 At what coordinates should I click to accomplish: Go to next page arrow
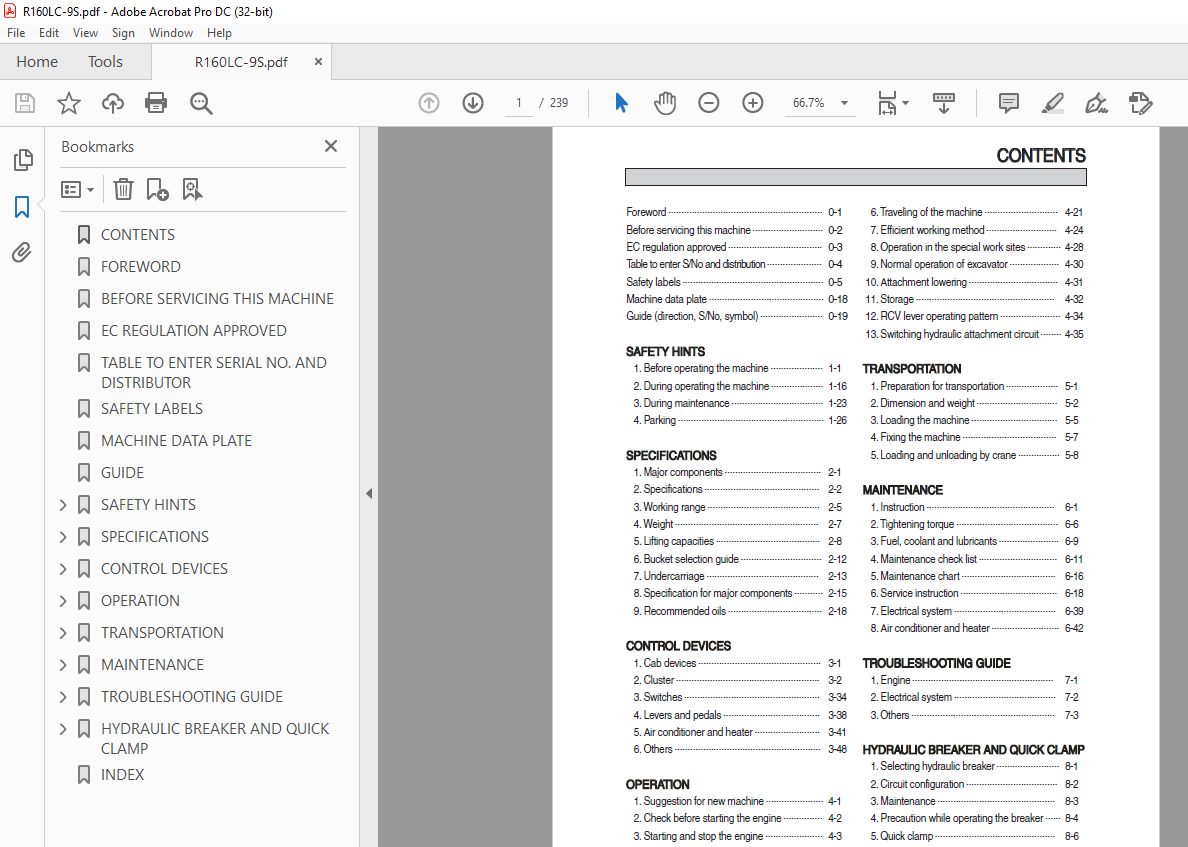pos(473,103)
